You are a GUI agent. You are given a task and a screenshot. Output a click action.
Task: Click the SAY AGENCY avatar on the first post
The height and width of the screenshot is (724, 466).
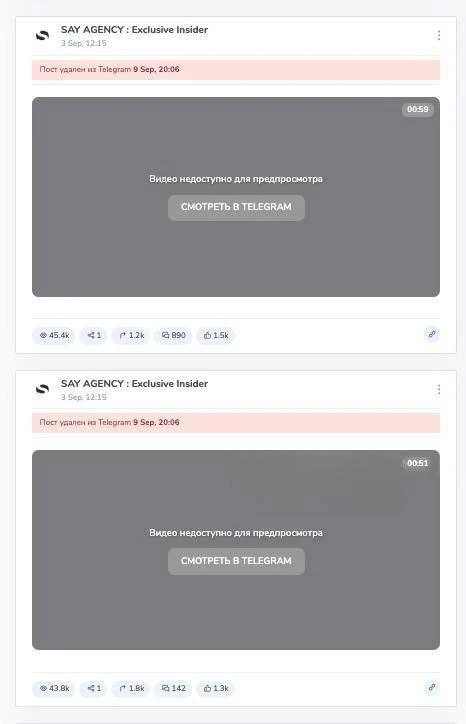click(x=42, y=36)
